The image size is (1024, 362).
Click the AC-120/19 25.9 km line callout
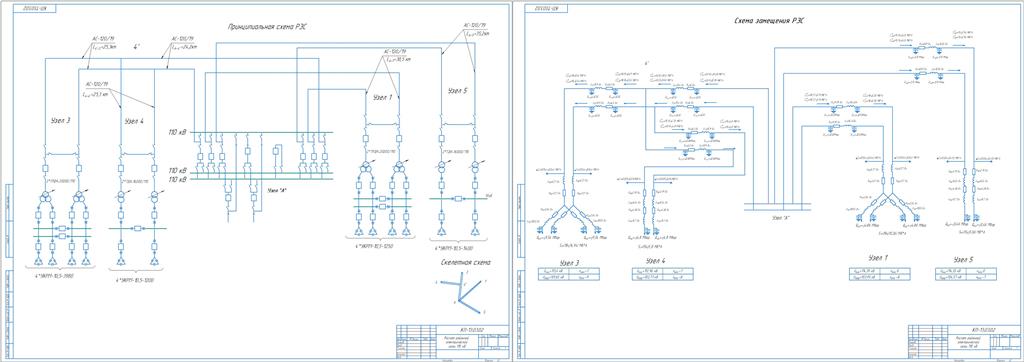pyautogui.click(x=104, y=44)
